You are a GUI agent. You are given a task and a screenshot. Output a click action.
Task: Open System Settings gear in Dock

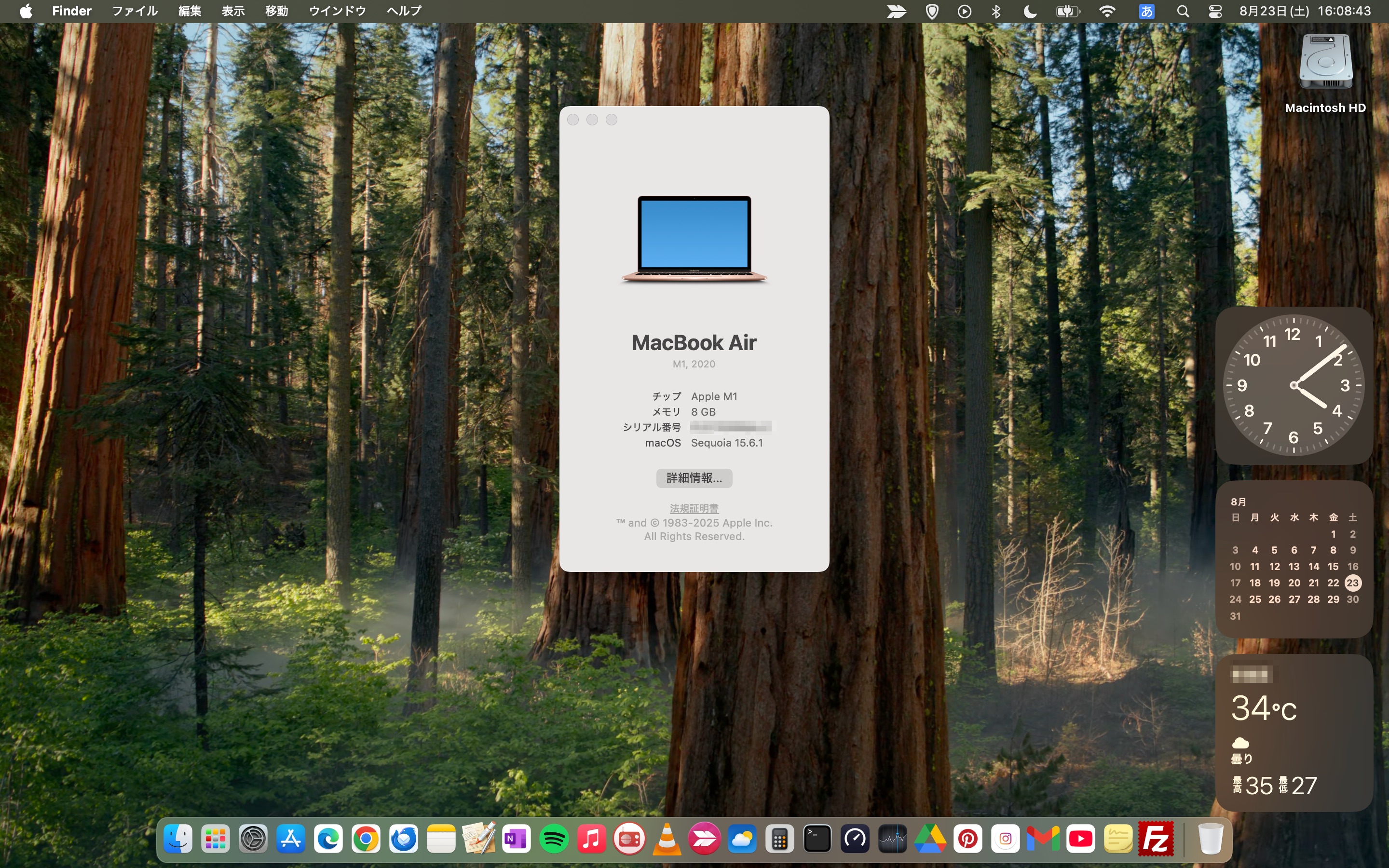click(253, 839)
